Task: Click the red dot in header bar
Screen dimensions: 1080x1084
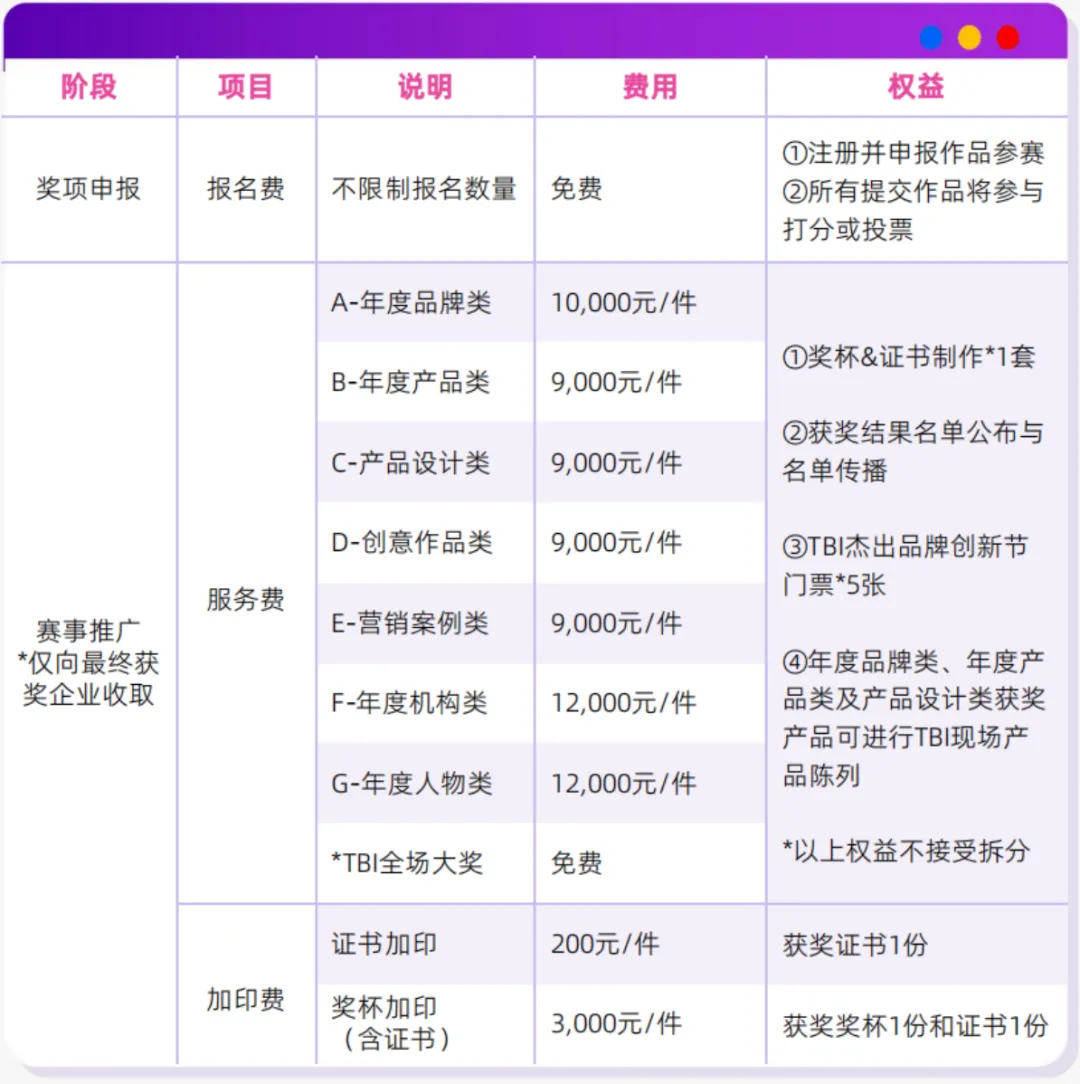Action: 1007,37
